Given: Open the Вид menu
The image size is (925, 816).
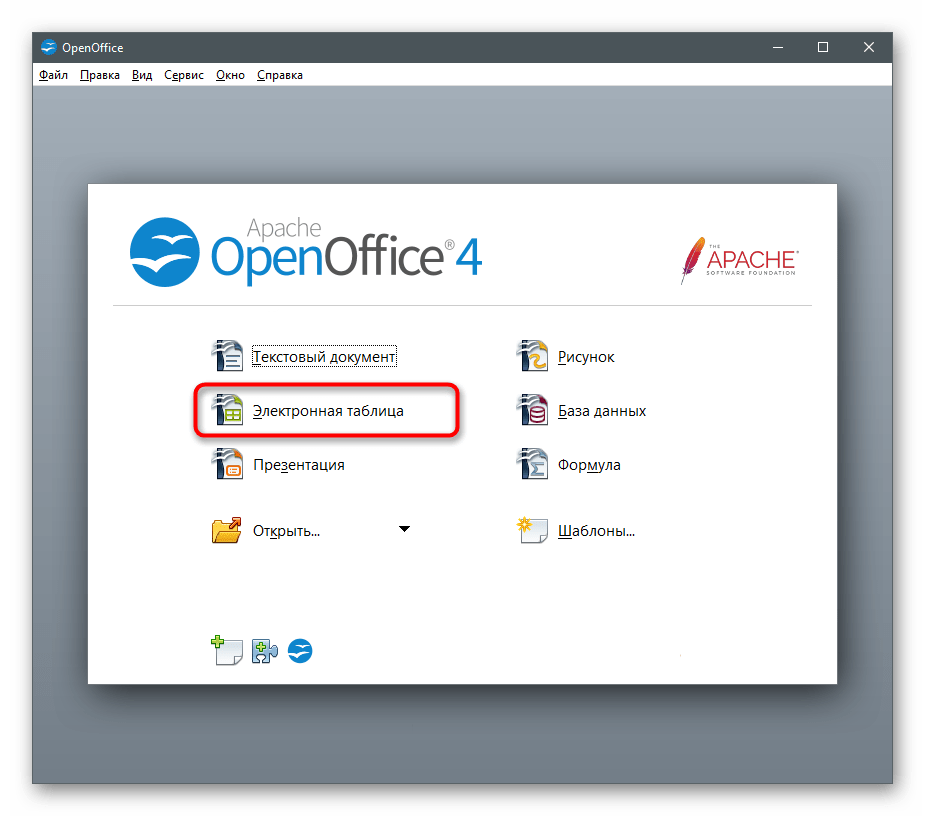Looking at the screenshot, I should click(x=142, y=75).
